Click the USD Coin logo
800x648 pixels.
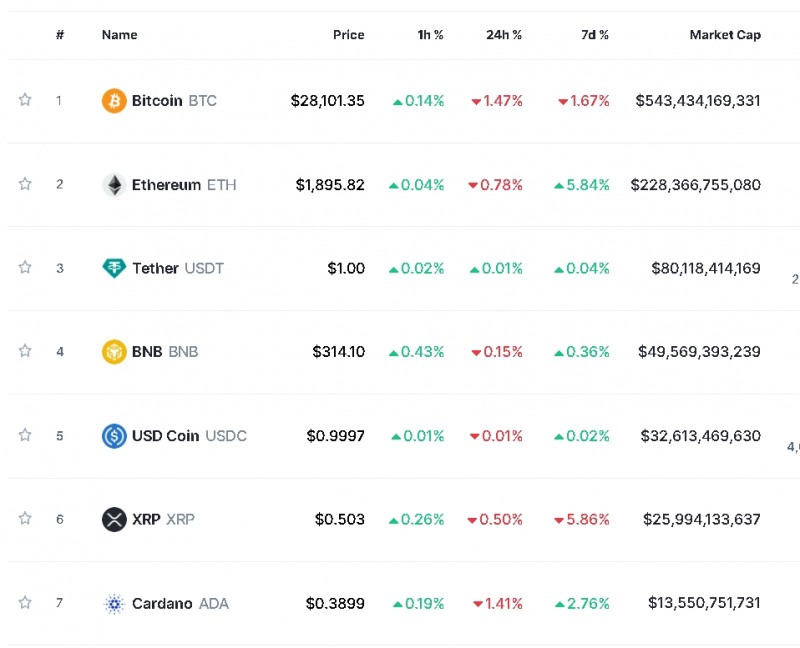(x=114, y=436)
